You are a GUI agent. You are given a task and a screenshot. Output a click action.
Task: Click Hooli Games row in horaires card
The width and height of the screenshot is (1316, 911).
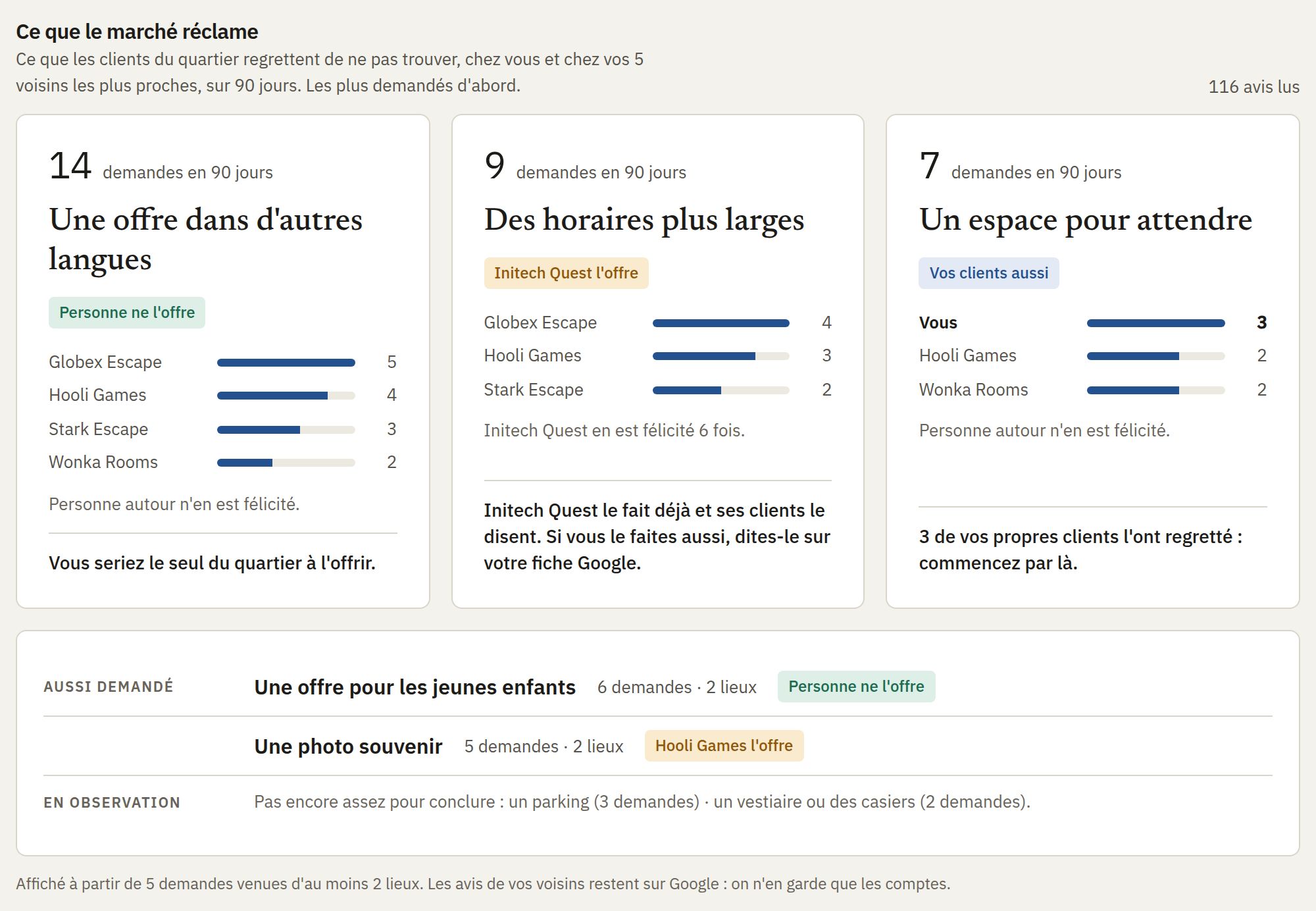(658, 355)
